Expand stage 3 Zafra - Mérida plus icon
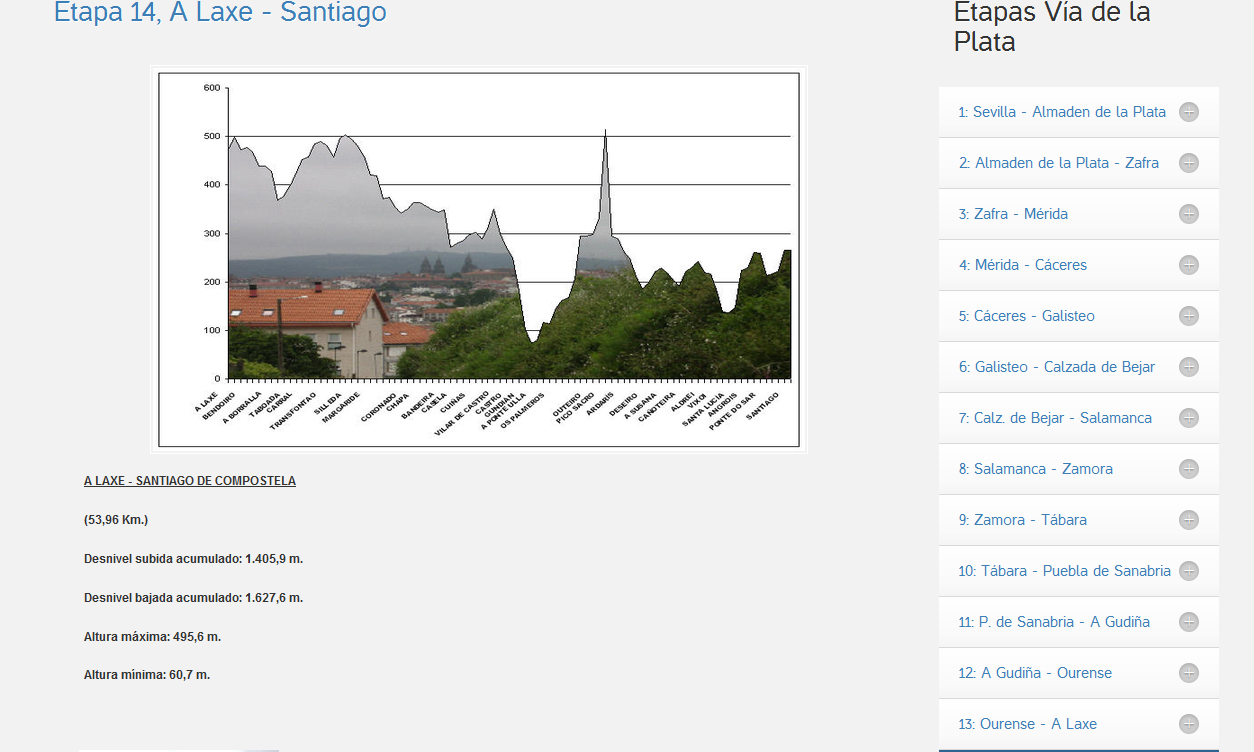 [x=1188, y=214]
